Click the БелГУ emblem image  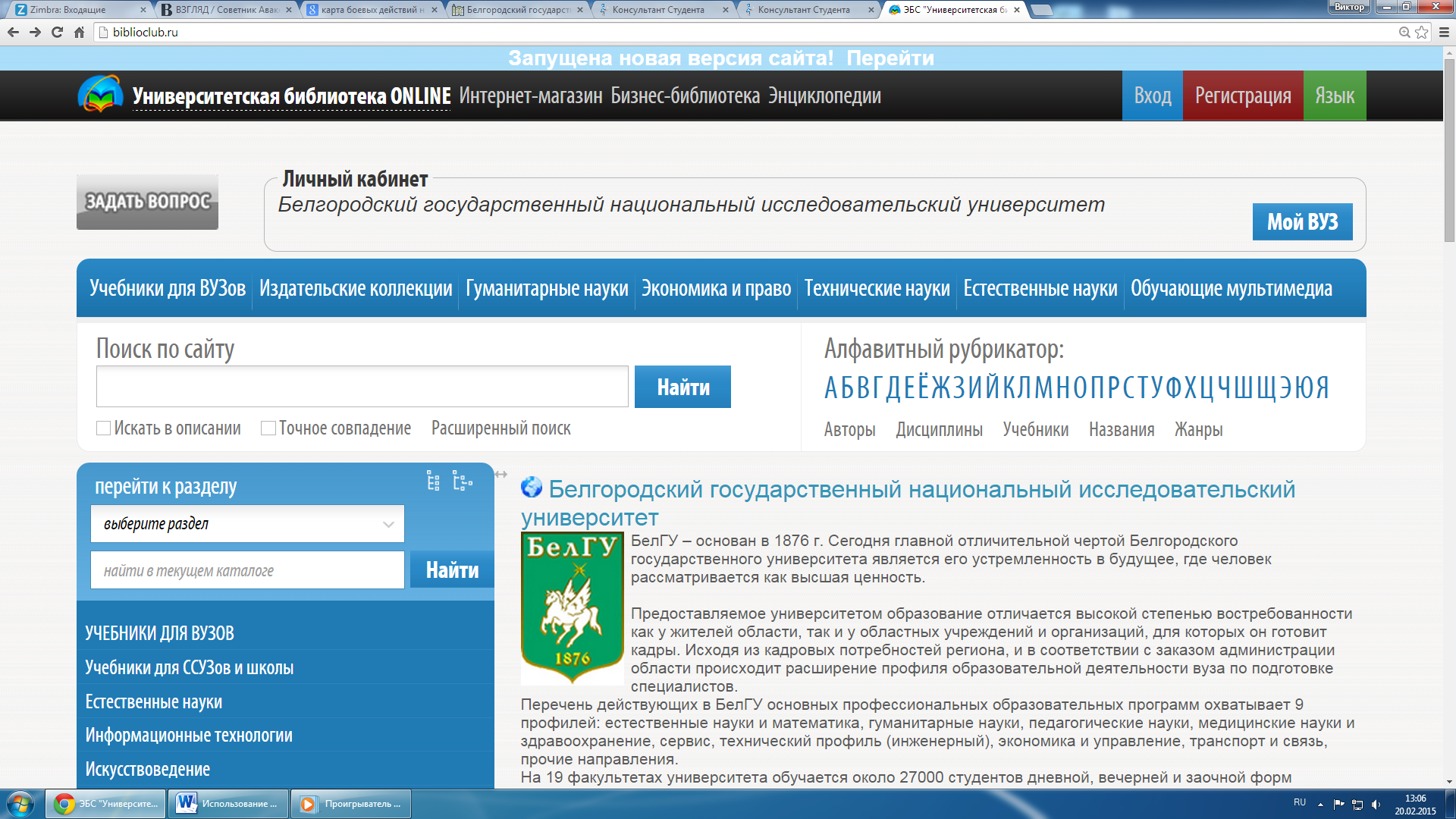tap(572, 608)
